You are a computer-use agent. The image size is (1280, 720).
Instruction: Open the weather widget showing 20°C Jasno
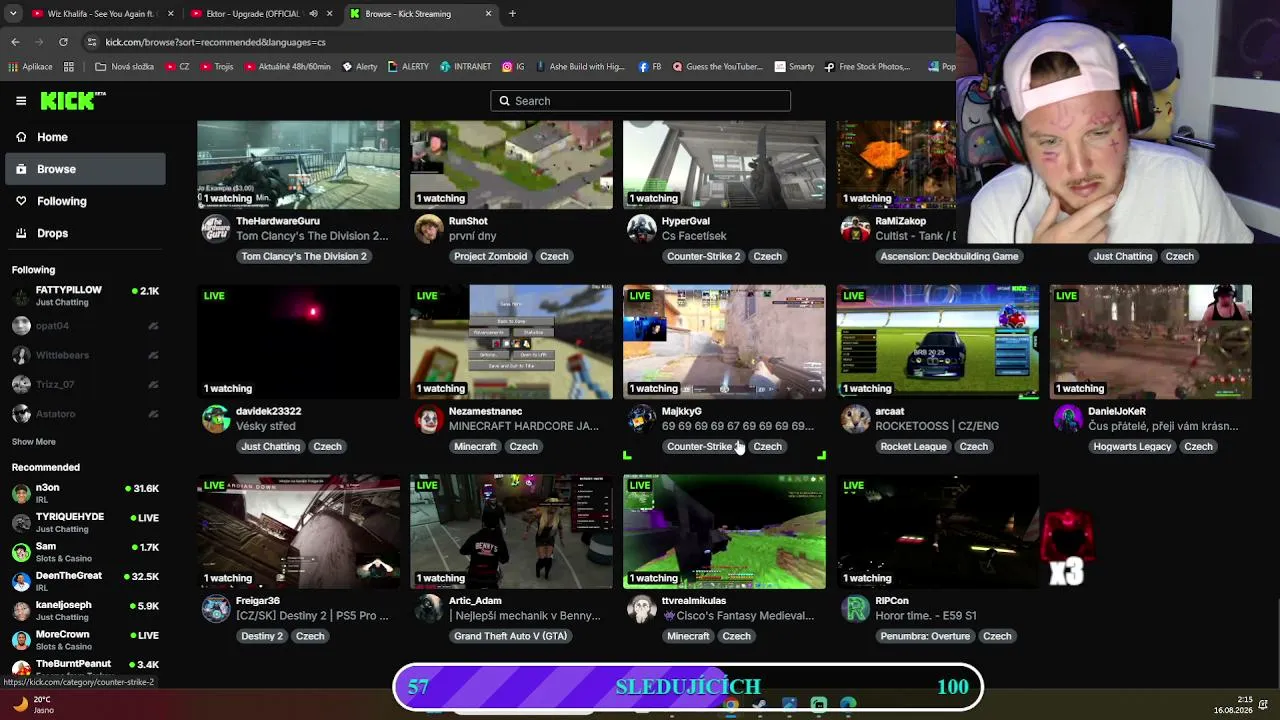32,704
